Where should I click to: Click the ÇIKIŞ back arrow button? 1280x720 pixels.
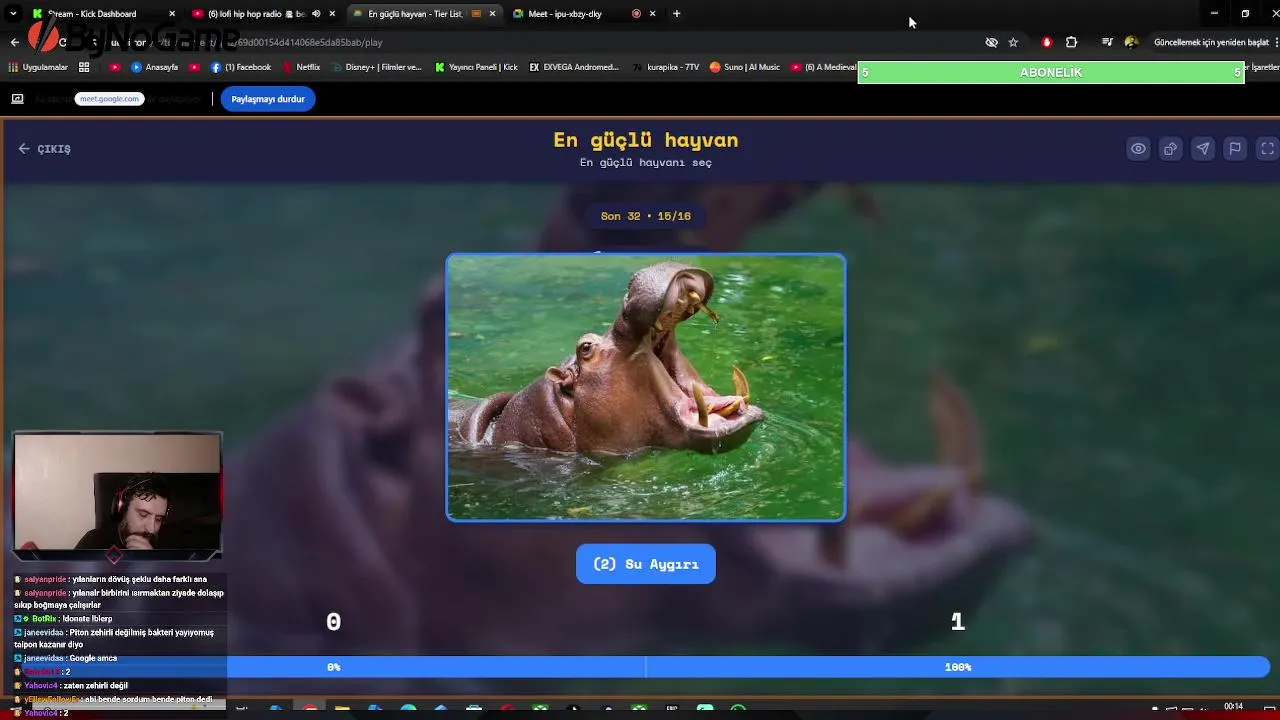[44, 149]
